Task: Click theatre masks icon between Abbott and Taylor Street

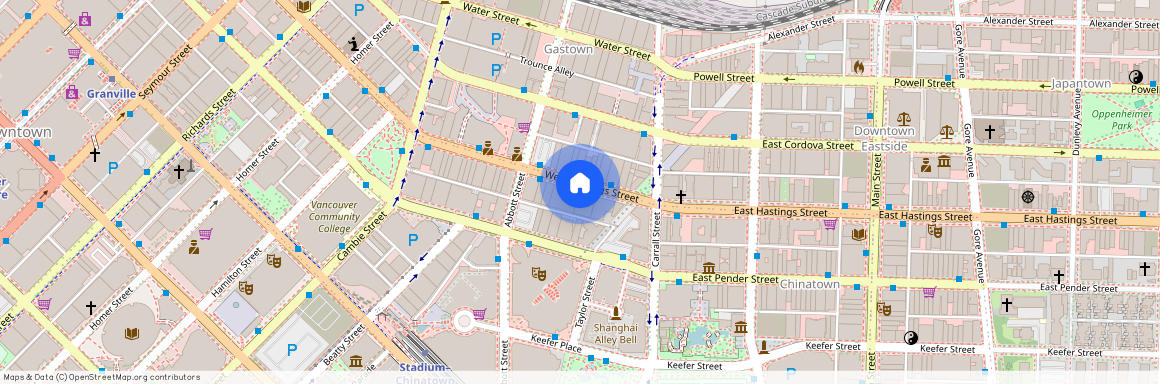Action: point(539,274)
